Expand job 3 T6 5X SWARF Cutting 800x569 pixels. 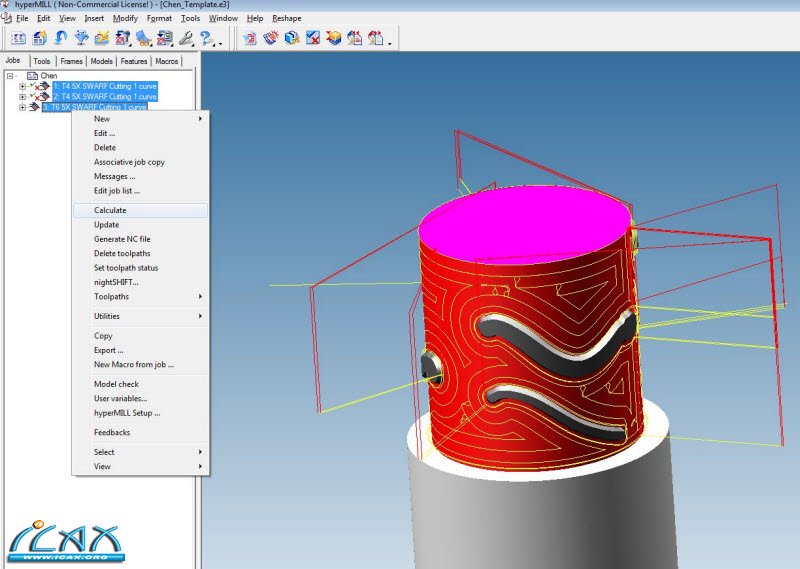22,107
